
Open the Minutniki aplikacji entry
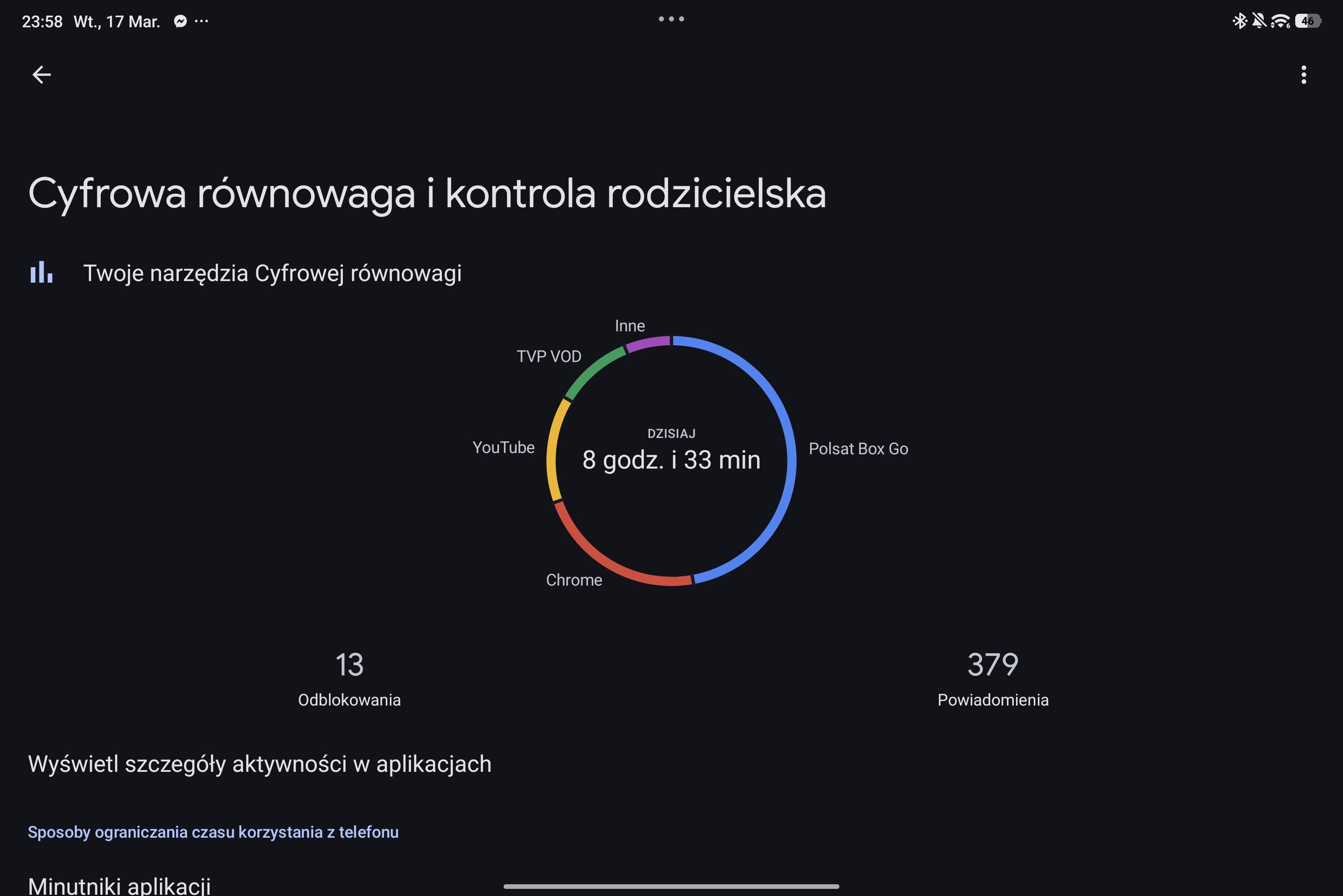(x=120, y=885)
